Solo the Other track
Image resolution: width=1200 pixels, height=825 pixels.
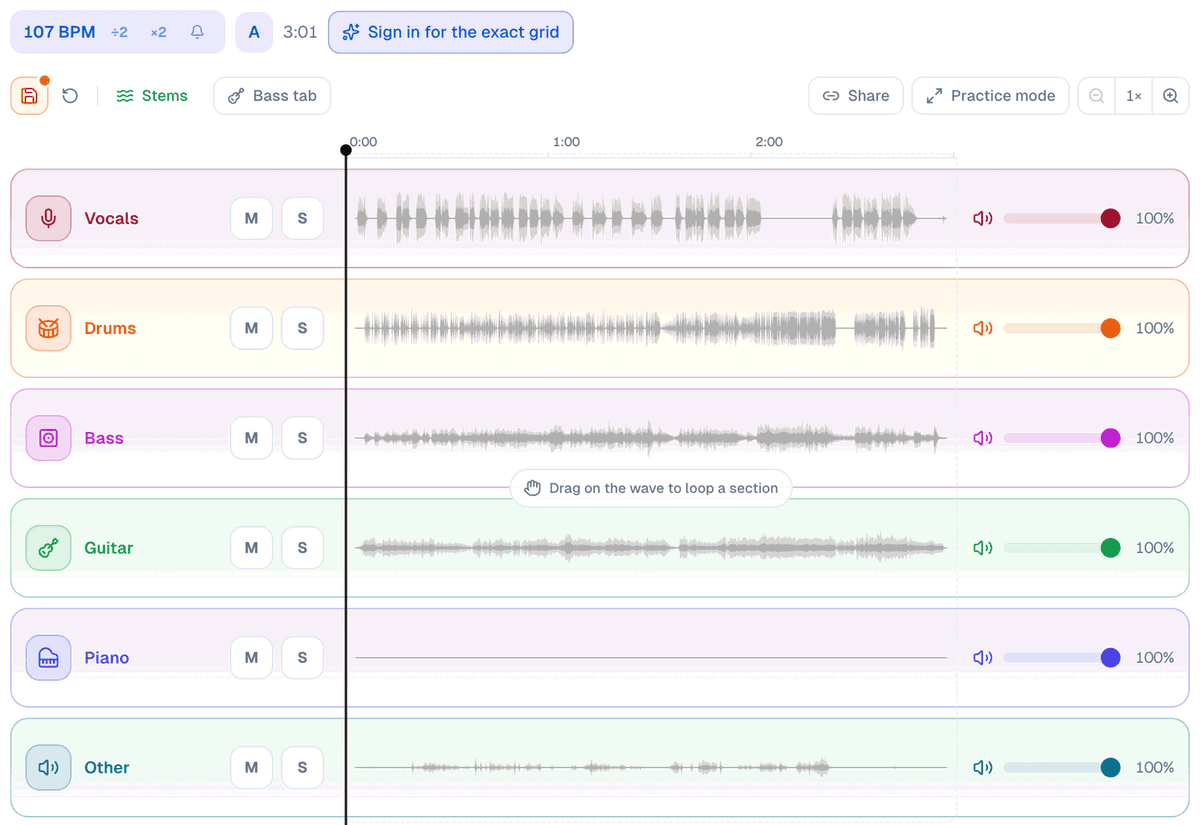click(302, 768)
